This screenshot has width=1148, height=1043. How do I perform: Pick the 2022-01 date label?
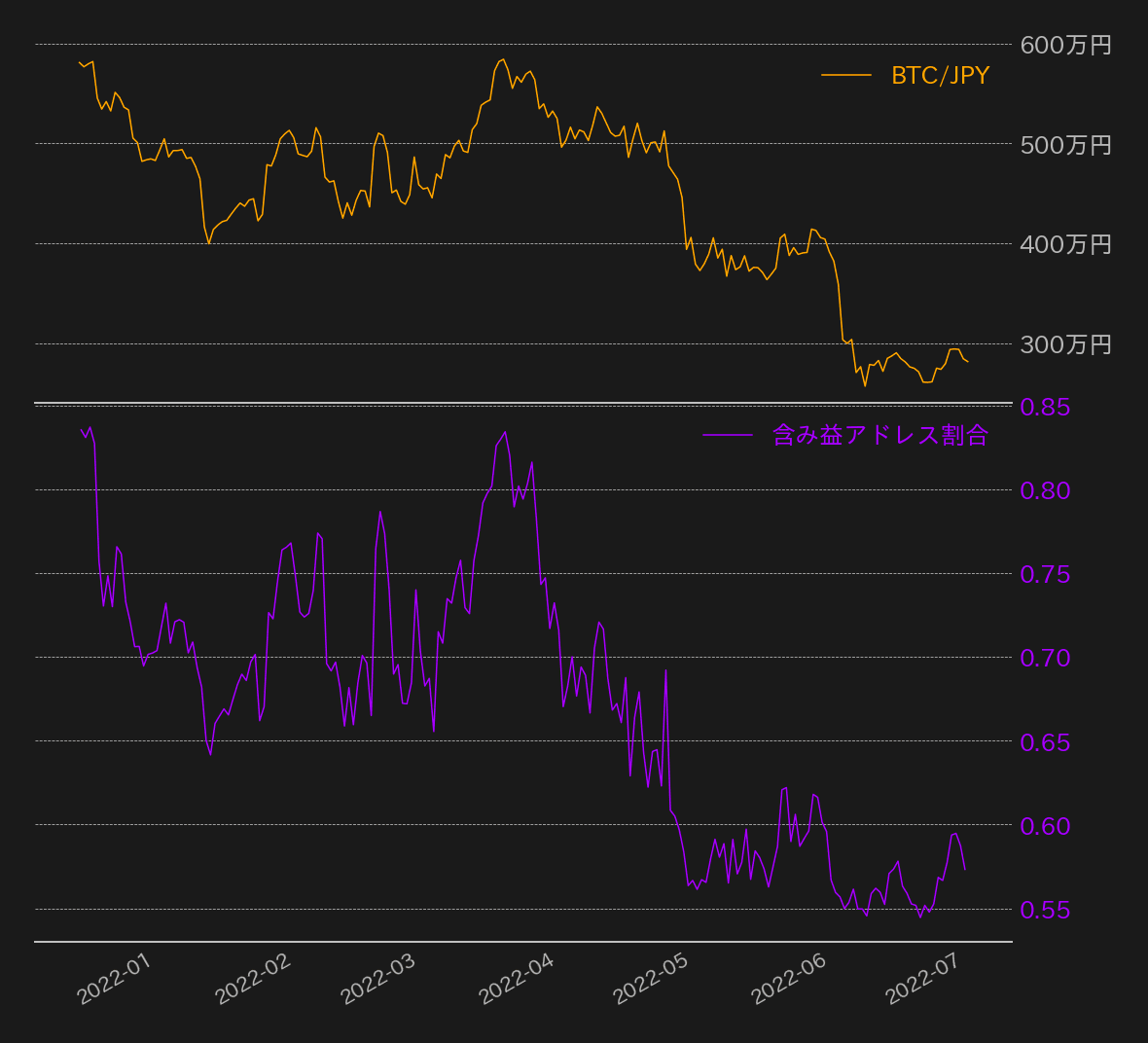pyautogui.click(x=114, y=979)
